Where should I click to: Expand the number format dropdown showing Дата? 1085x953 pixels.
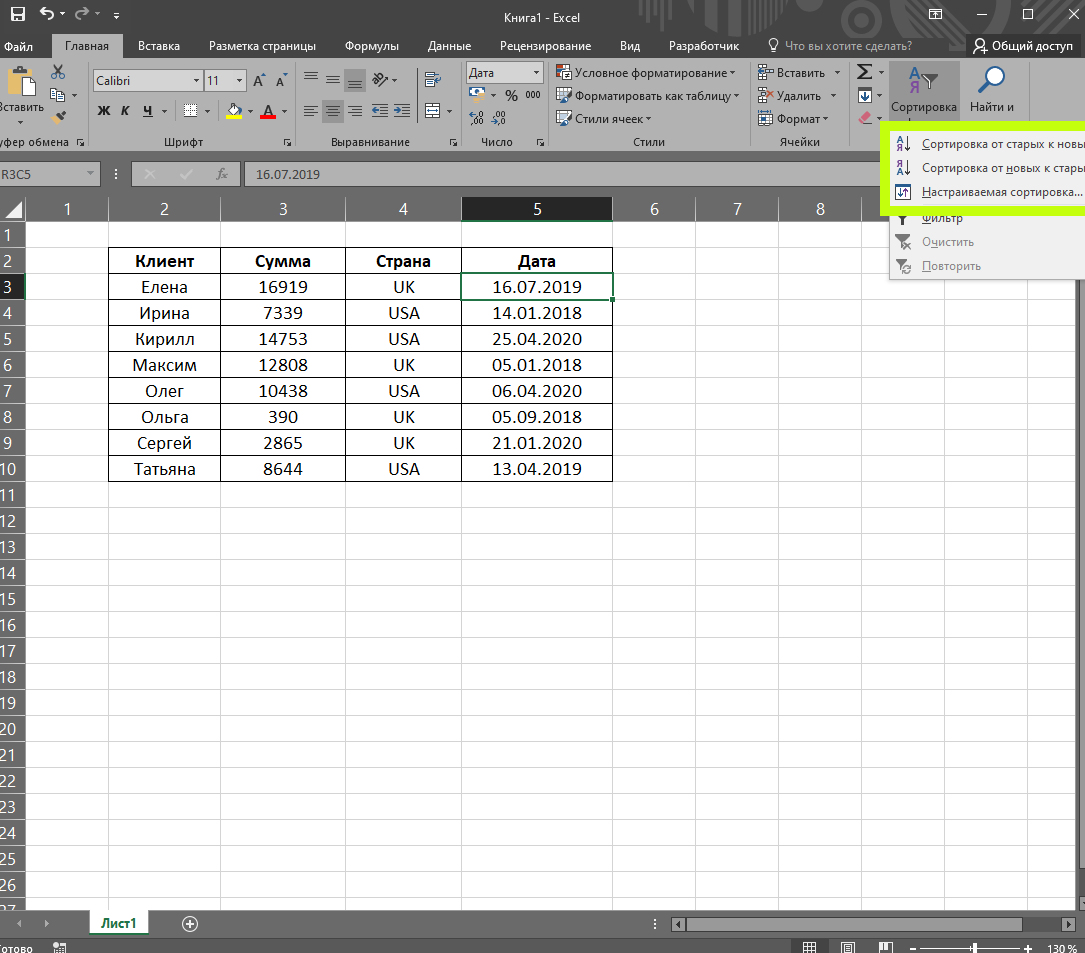tap(537, 73)
